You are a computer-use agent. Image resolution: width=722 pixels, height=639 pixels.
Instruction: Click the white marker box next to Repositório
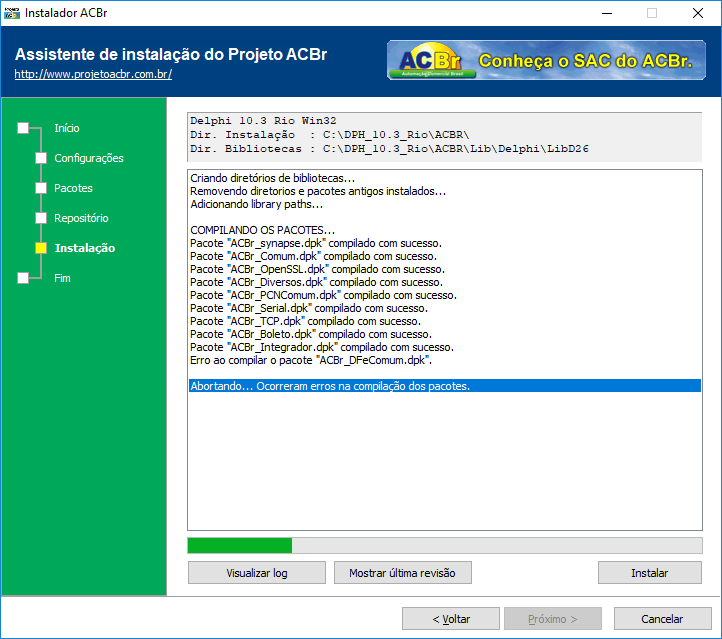(41, 218)
